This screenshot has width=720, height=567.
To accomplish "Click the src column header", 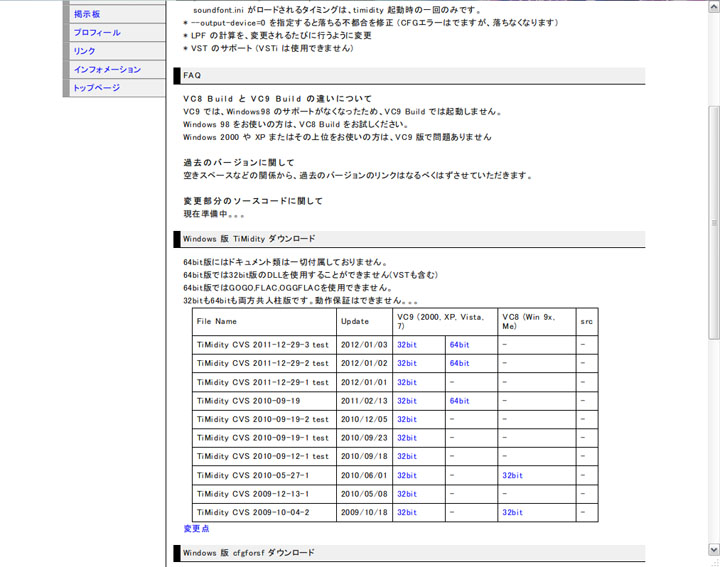I will 587,321.
